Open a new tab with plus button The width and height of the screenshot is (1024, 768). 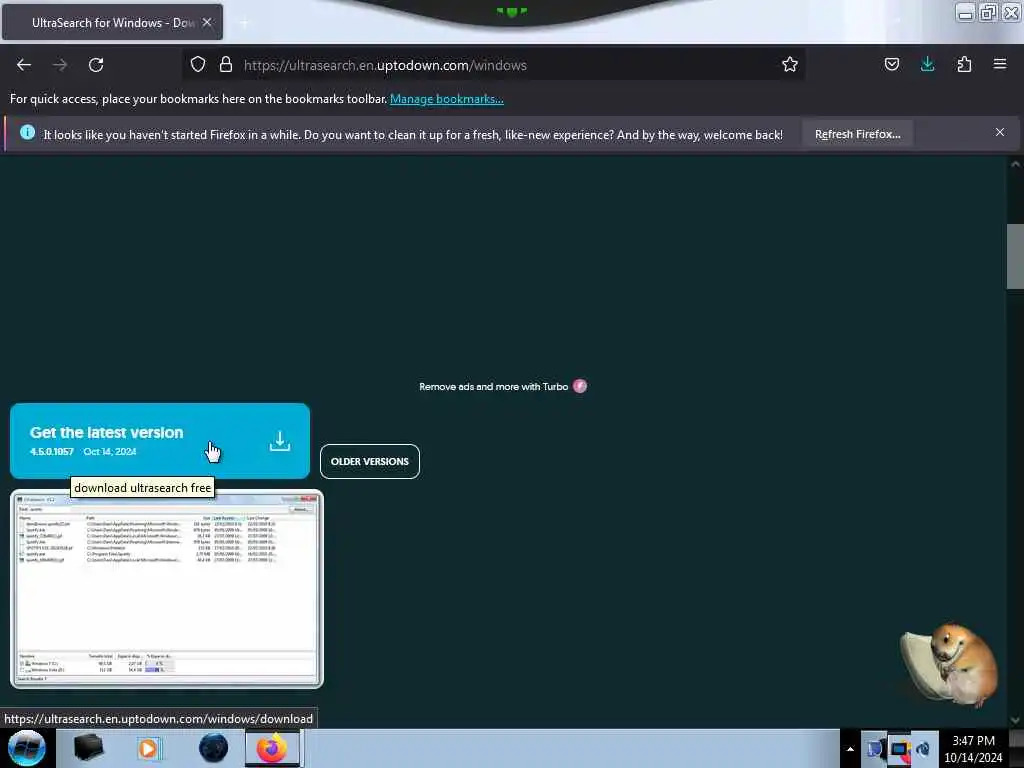click(244, 23)
